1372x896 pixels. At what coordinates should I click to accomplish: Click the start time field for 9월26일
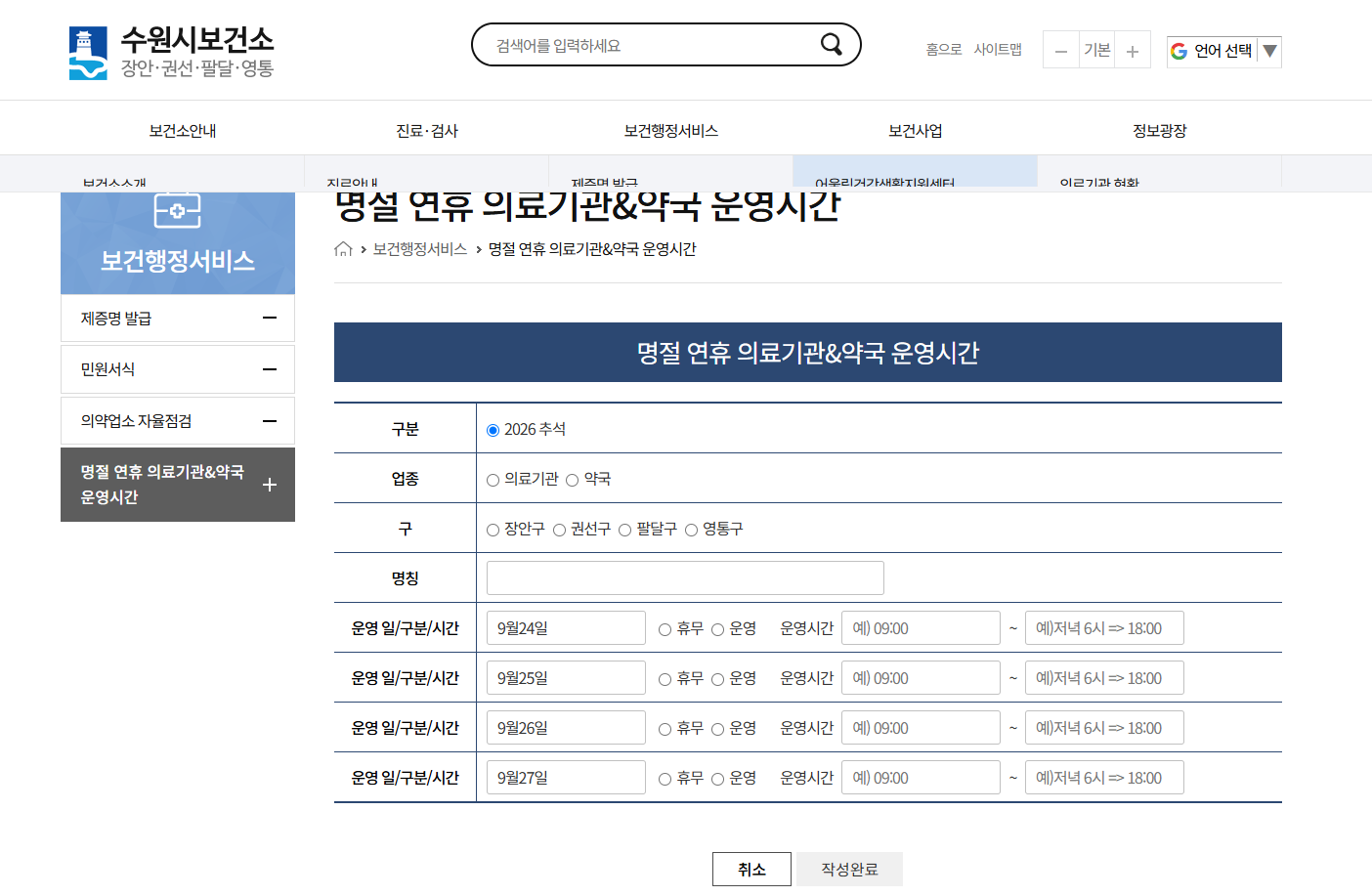click(x=921, y=727)
